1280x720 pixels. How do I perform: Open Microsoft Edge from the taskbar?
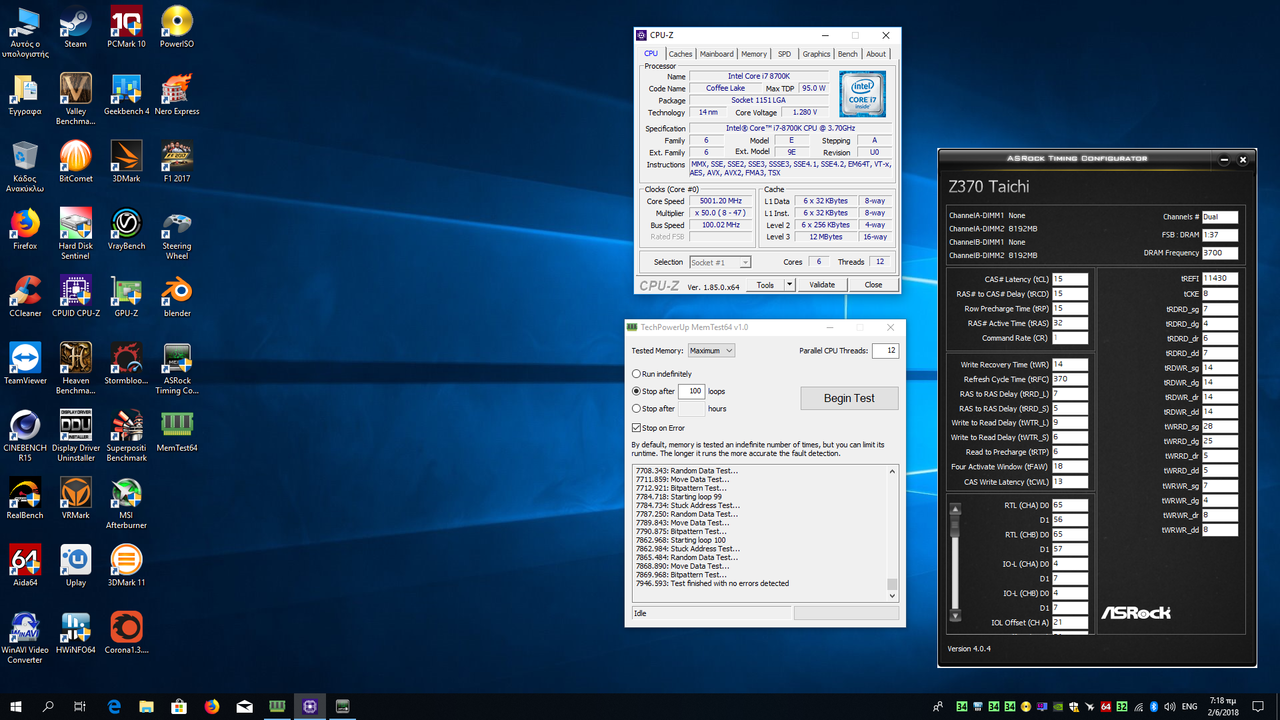(x=114, y=706)
